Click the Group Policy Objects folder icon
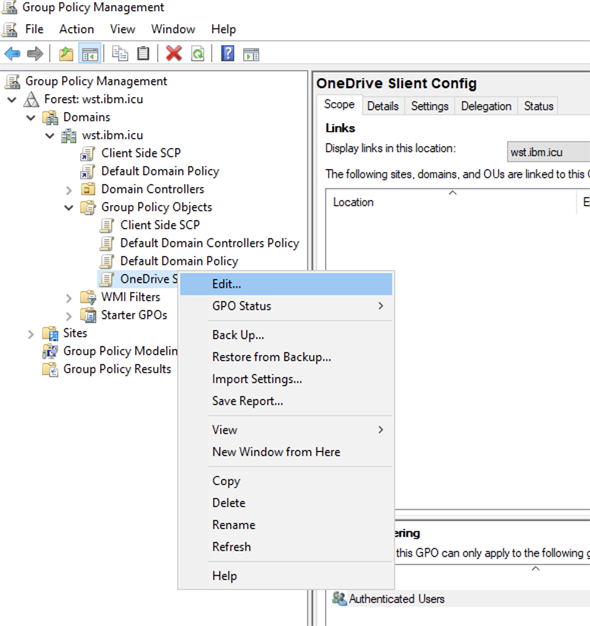This screenshot has height=626, width=590. pyautogui.click(x=88, y=207)
